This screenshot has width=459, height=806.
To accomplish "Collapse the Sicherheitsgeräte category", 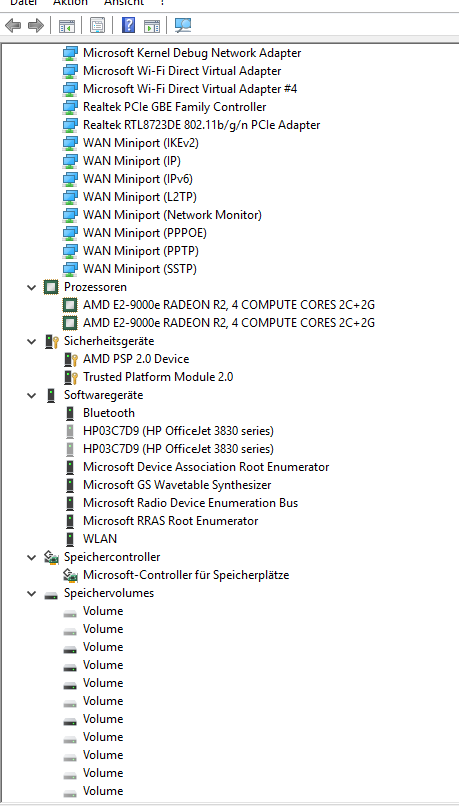I will point(32,341).
